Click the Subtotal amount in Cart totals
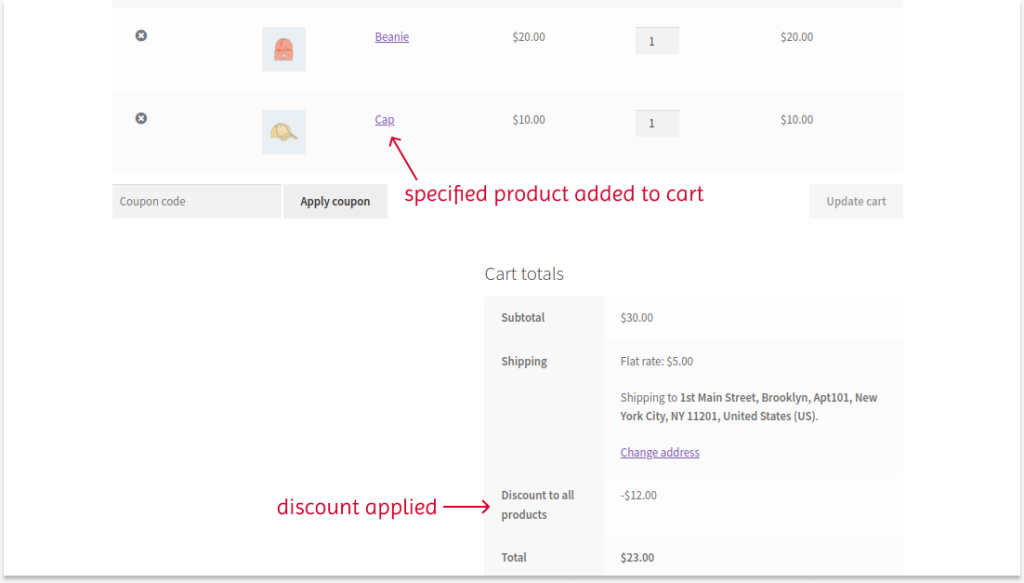This screenshot has height=583, width=1024. coord(637,317)
